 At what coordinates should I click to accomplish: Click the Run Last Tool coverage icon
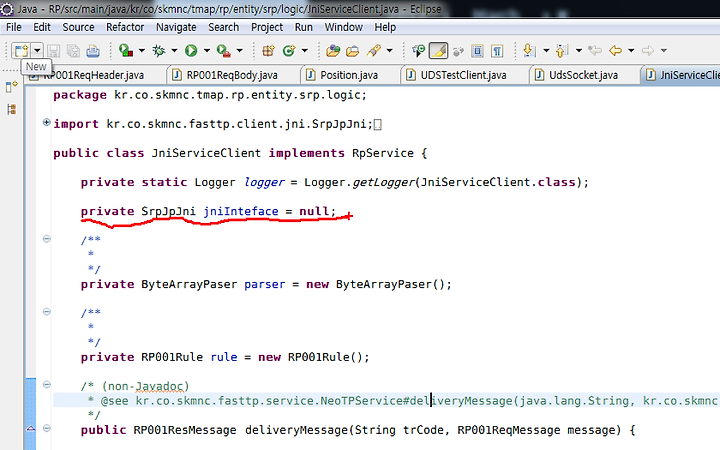tap(125, 51)
